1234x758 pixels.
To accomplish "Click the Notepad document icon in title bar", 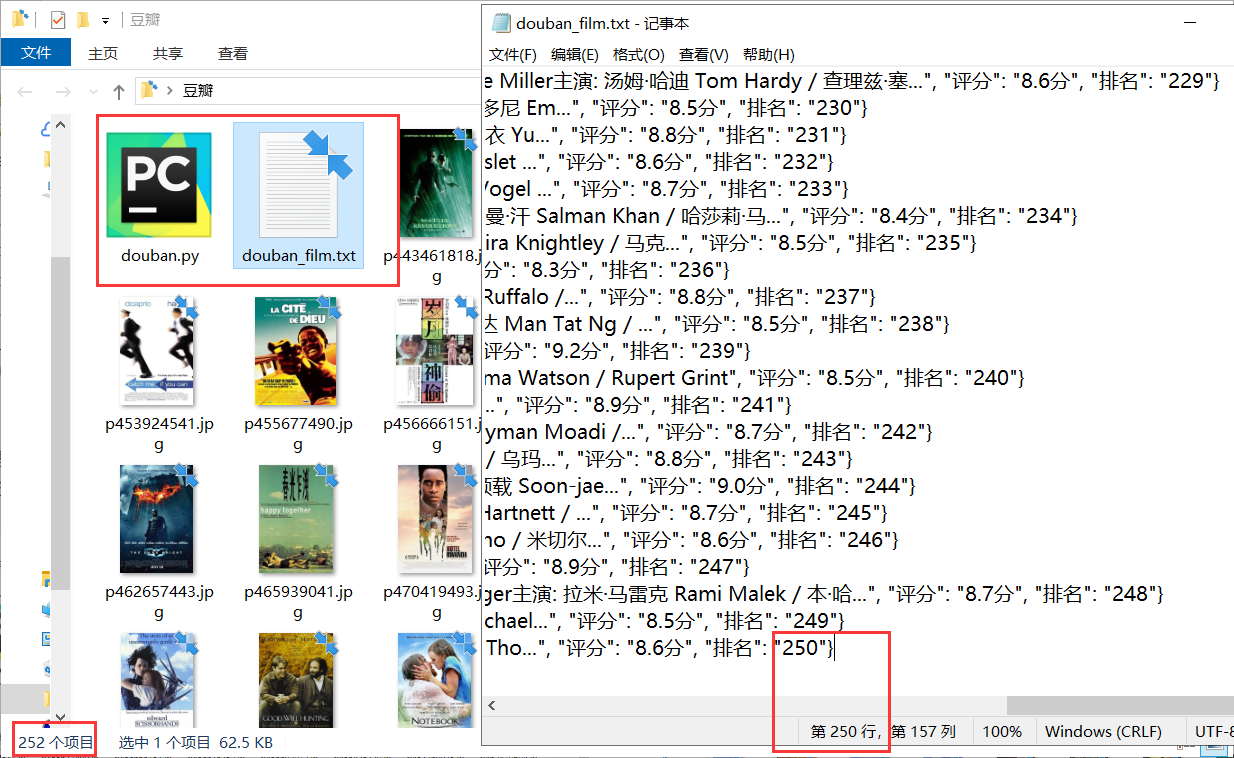I will [500, 23].
